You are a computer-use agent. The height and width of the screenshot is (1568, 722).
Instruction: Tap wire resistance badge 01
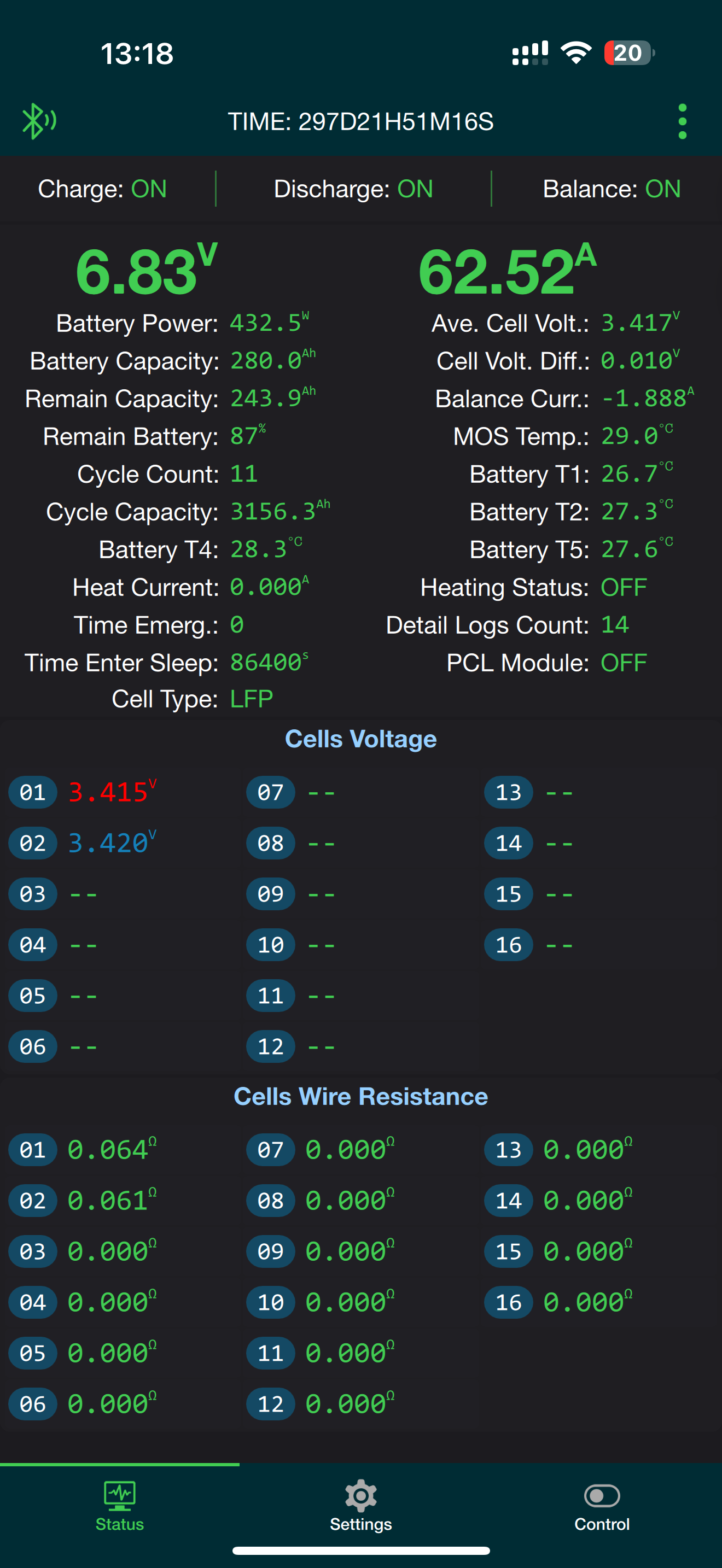point(33,1150)
